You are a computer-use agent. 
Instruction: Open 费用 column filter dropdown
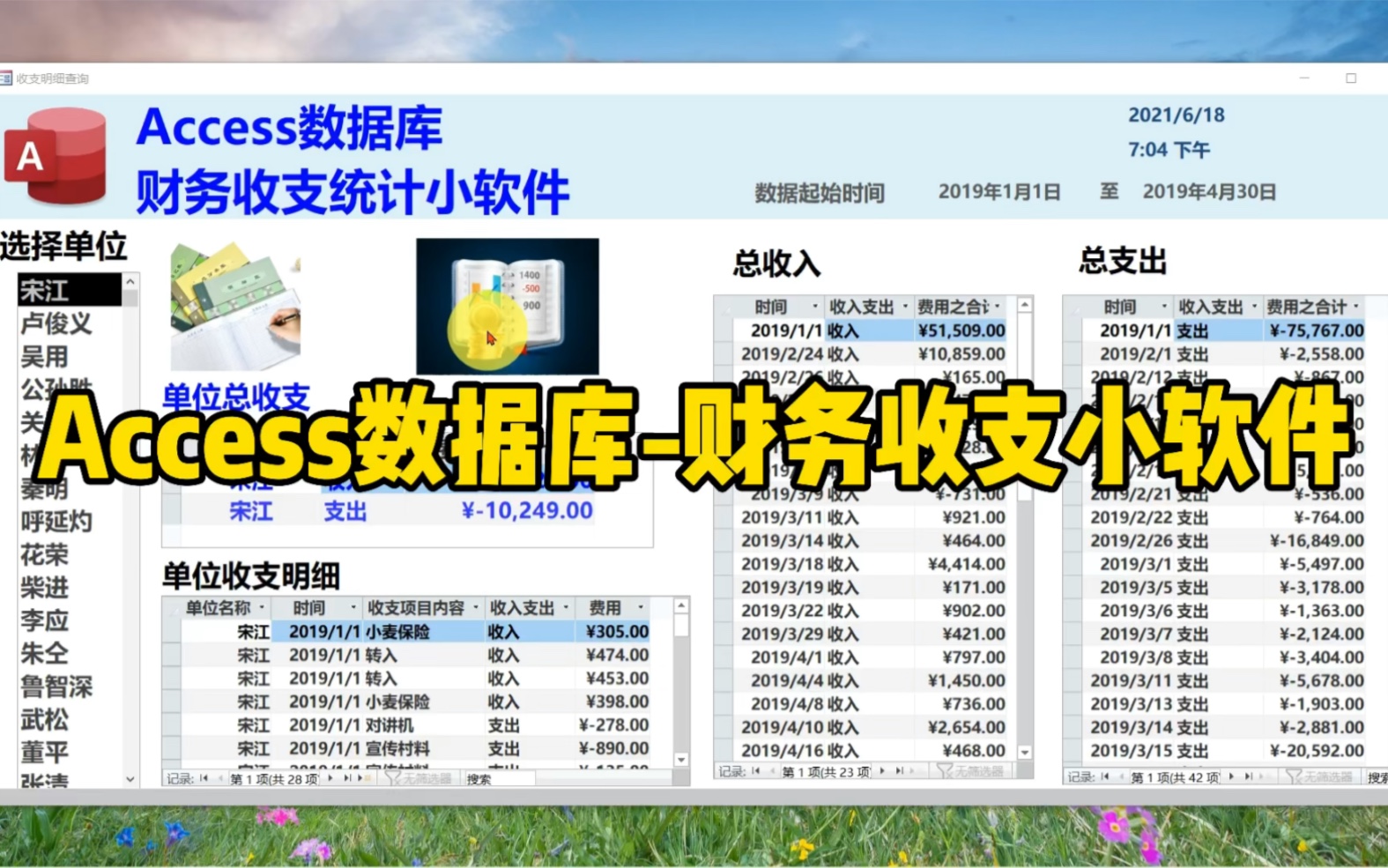coord(641,607)
